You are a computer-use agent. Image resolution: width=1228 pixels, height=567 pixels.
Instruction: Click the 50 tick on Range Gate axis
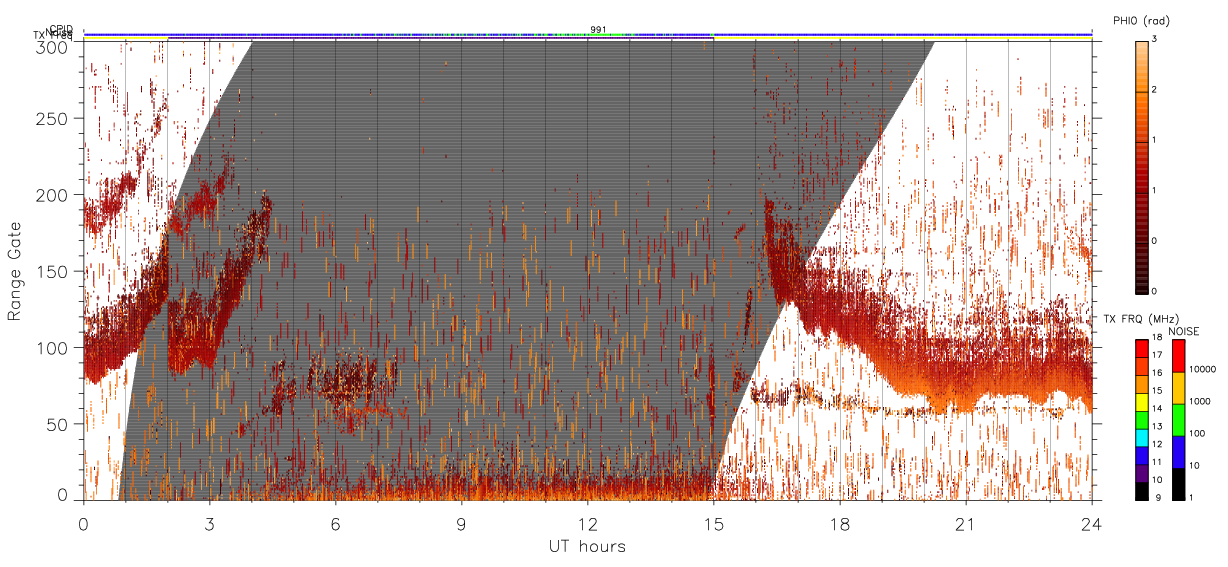pos(58,424)
